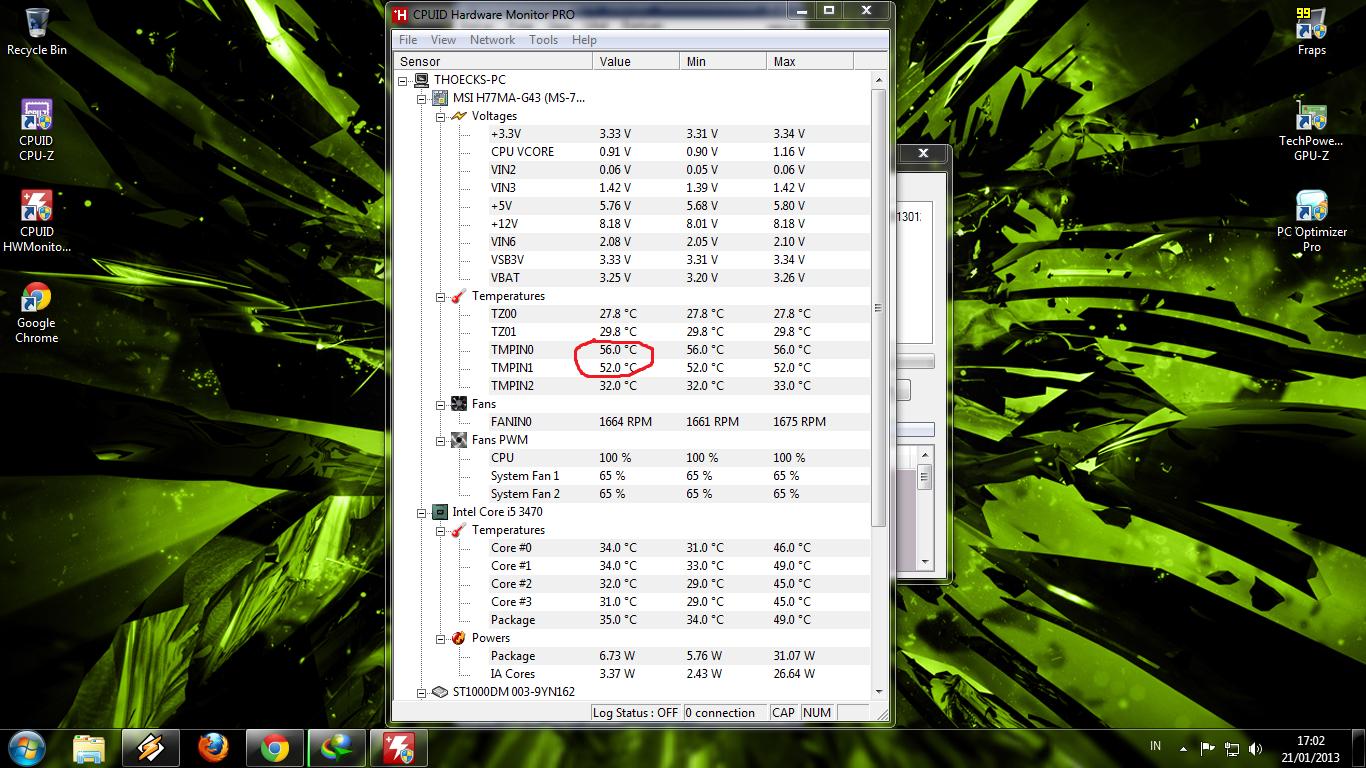The width and height of the screenshot is (1366, 768).
Task: Open the Tools menu
Action: coord(543,40)
